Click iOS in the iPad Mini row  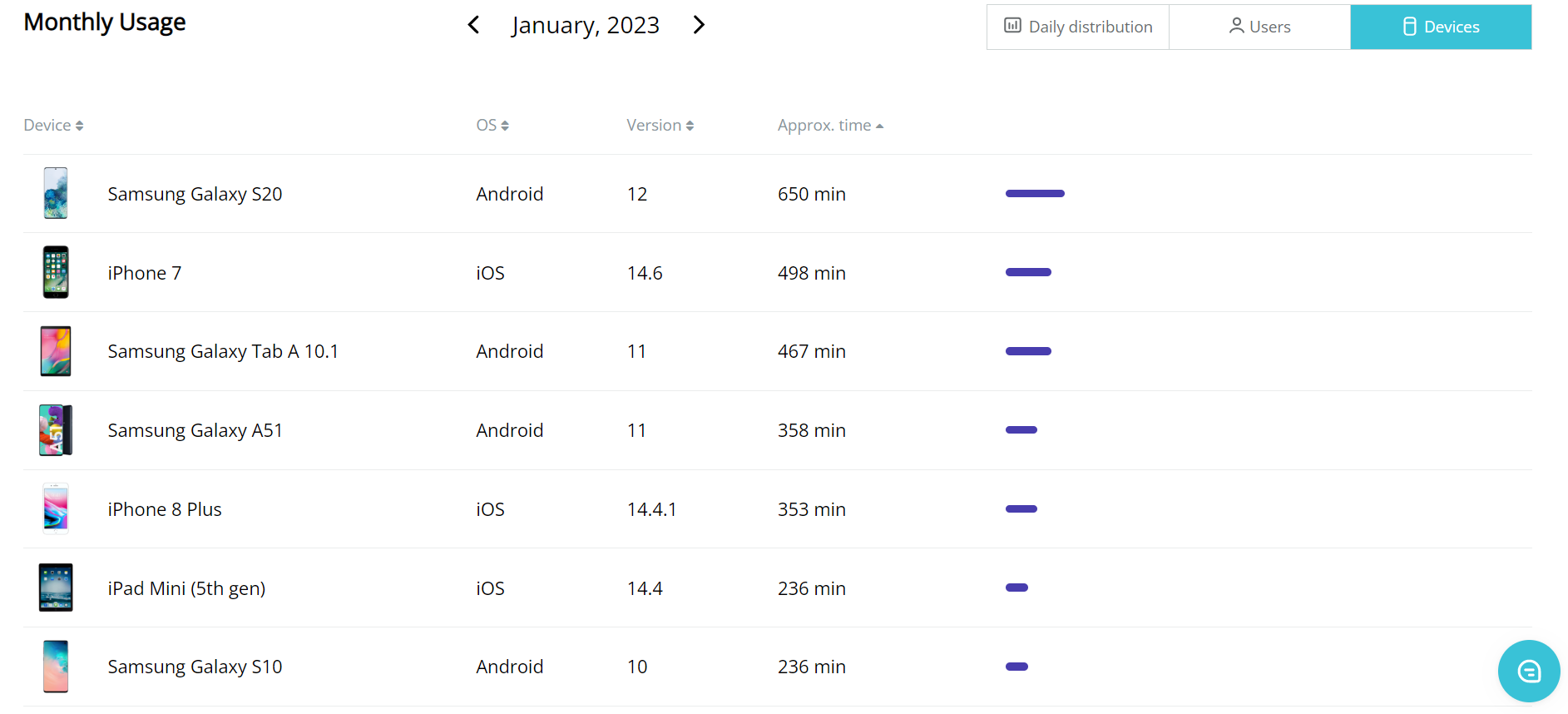[x=491, y=588]
